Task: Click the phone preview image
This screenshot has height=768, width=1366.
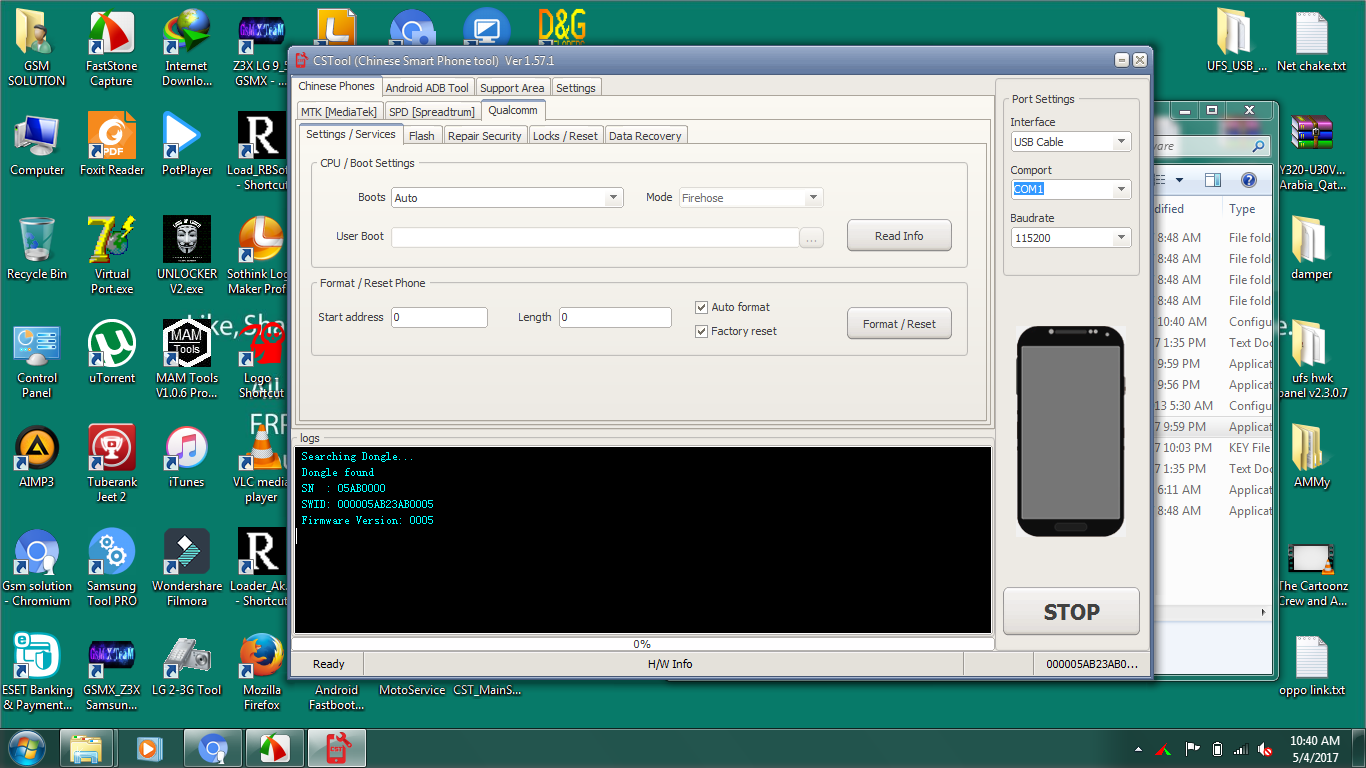Action: tap(1071, 431)
